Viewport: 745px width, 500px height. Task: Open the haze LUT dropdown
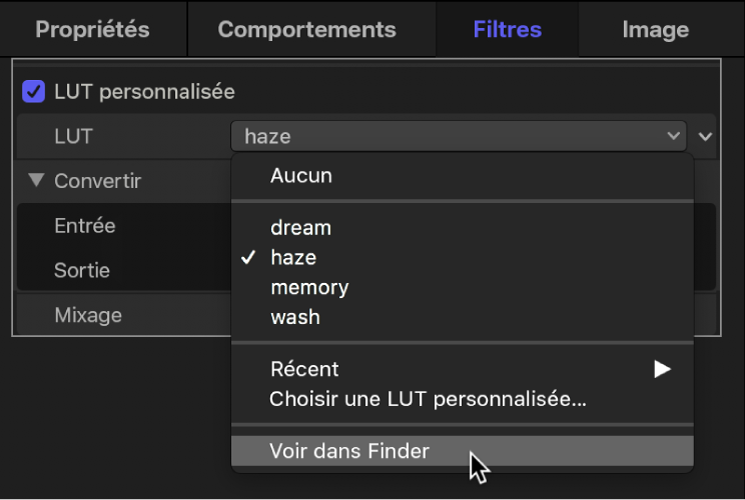pos(458,137)
